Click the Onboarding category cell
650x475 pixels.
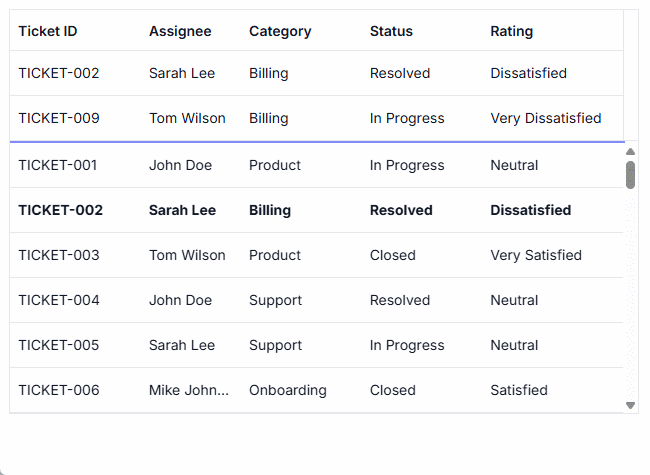point(288,390)
